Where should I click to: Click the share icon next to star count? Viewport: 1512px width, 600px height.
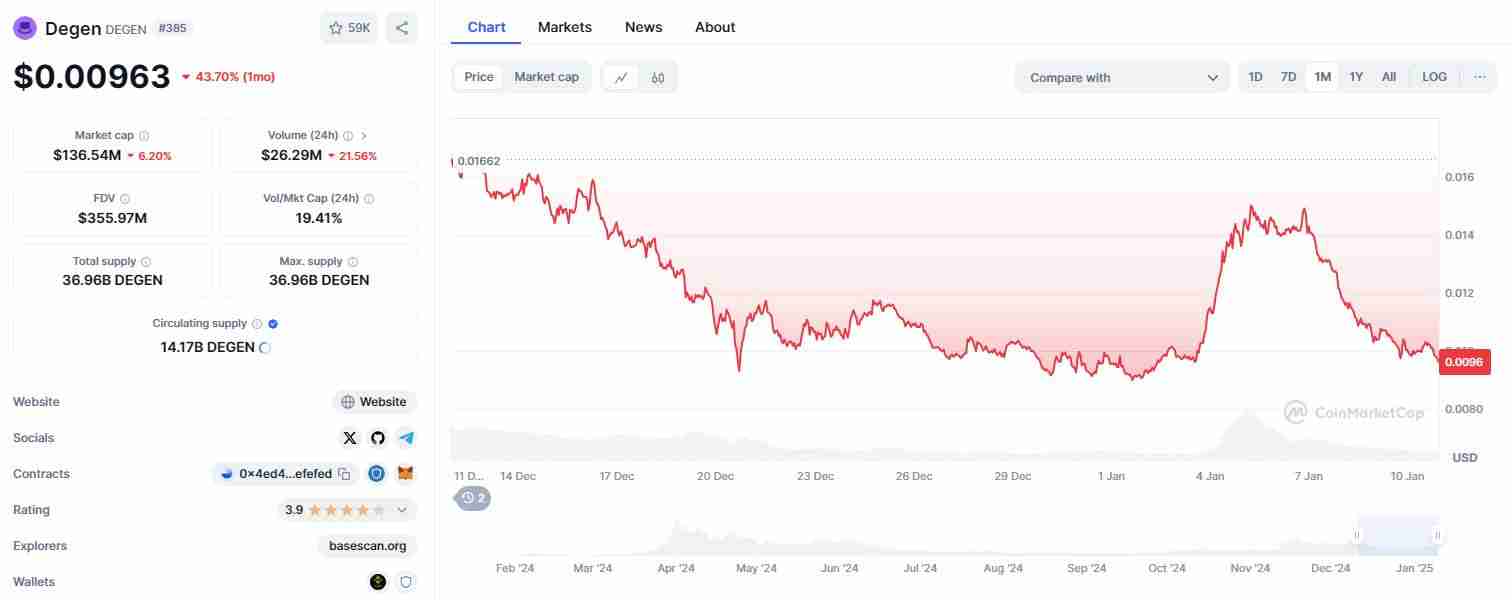(x=401, y=28)
